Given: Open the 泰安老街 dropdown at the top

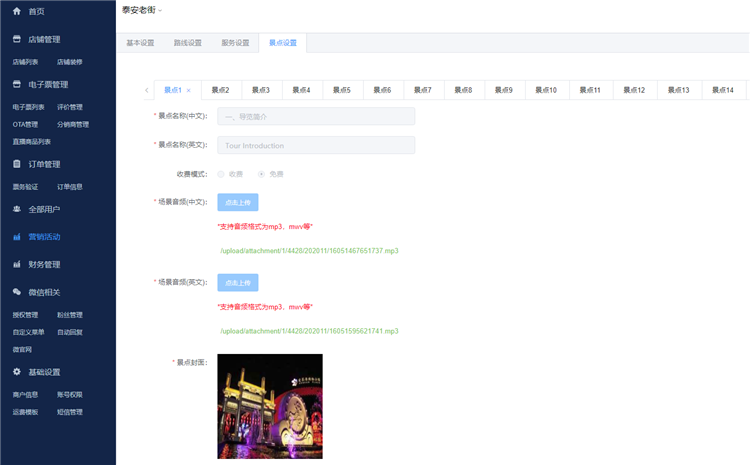Looking at the screenshot, I should [x=142, y=10].
